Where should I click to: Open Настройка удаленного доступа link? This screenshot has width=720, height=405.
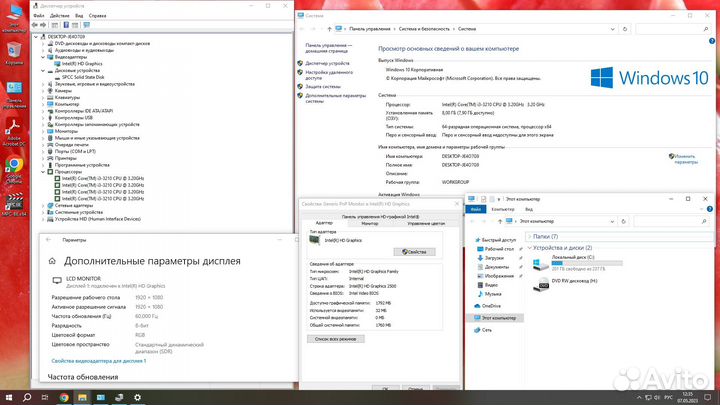pyautogui.click(x=329, y=75)
